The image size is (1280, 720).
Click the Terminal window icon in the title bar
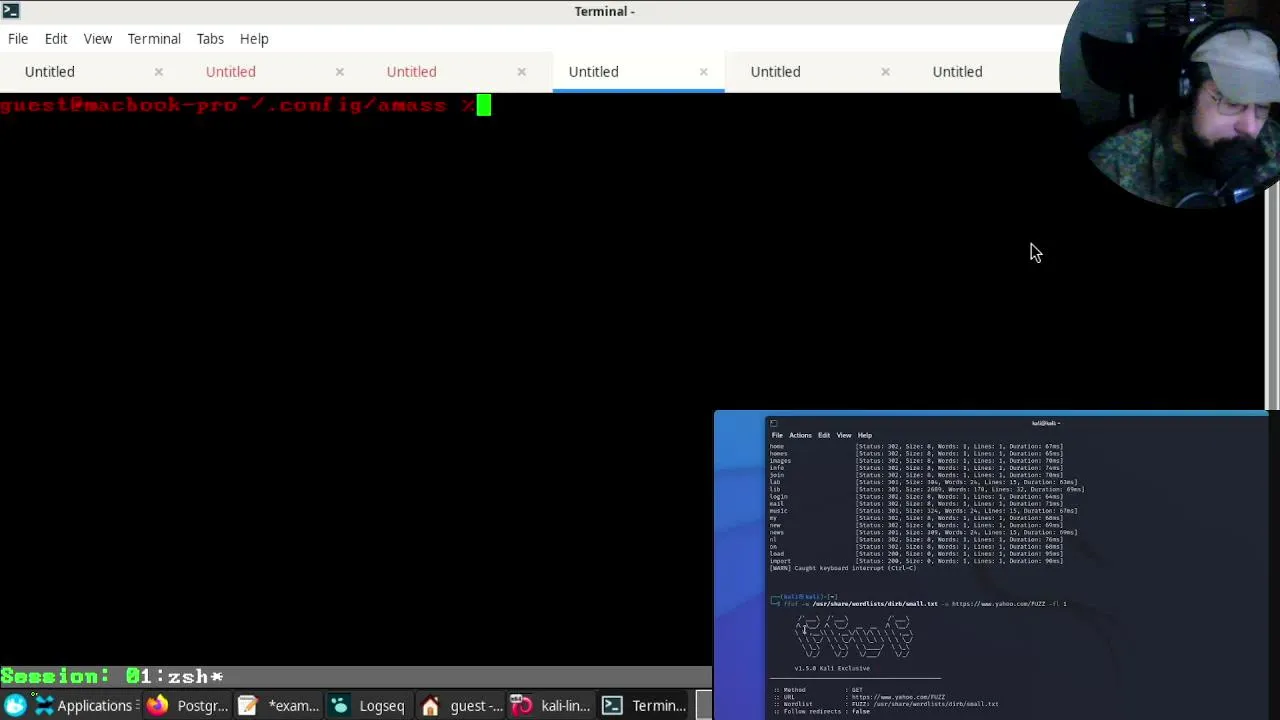click(x=10, y=11)
